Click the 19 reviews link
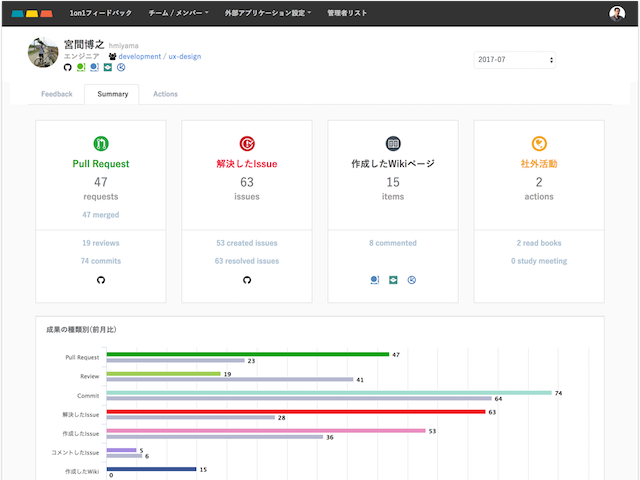640x480 pixels. tap(101, 243)
